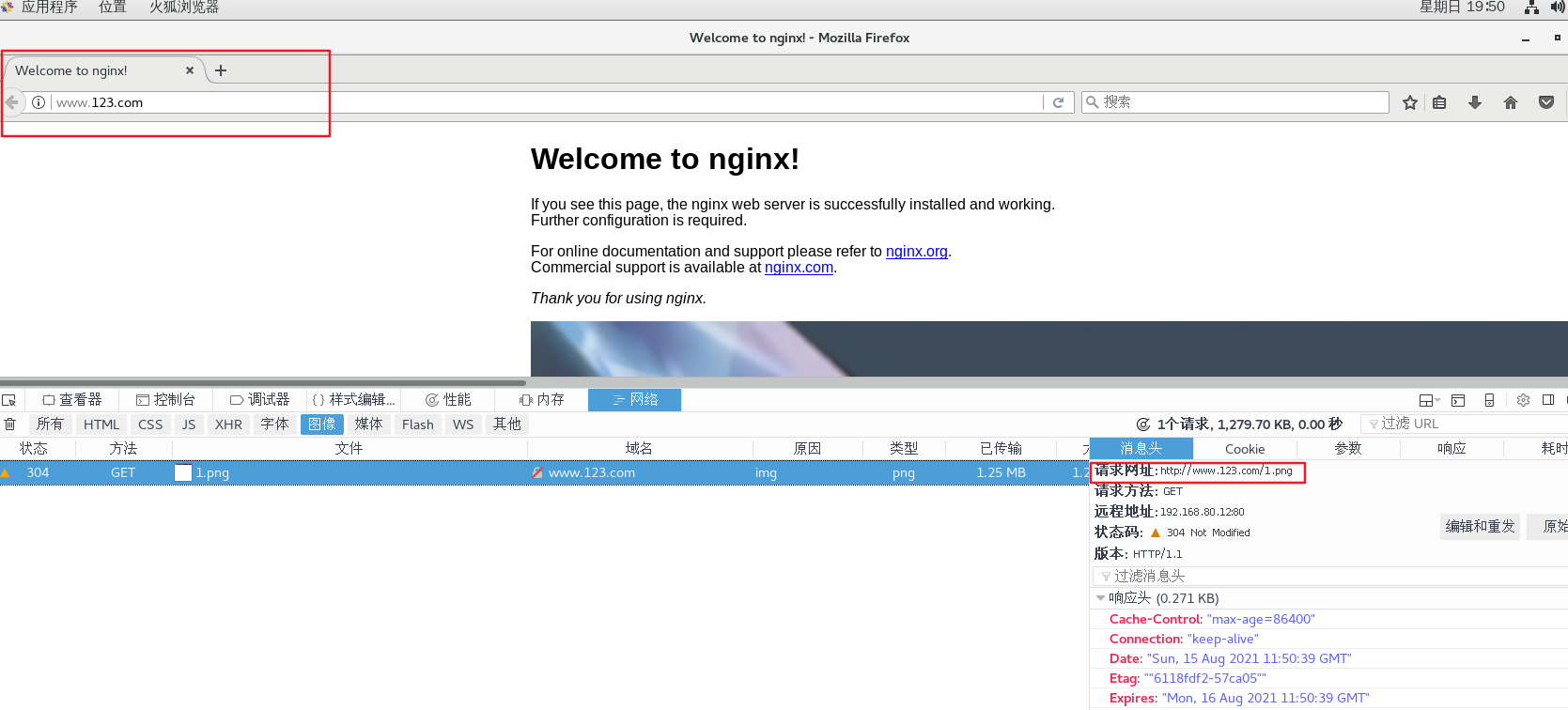Click the 编辑和重发 button
The image size is (1568, 710).
click(1480, 526)
